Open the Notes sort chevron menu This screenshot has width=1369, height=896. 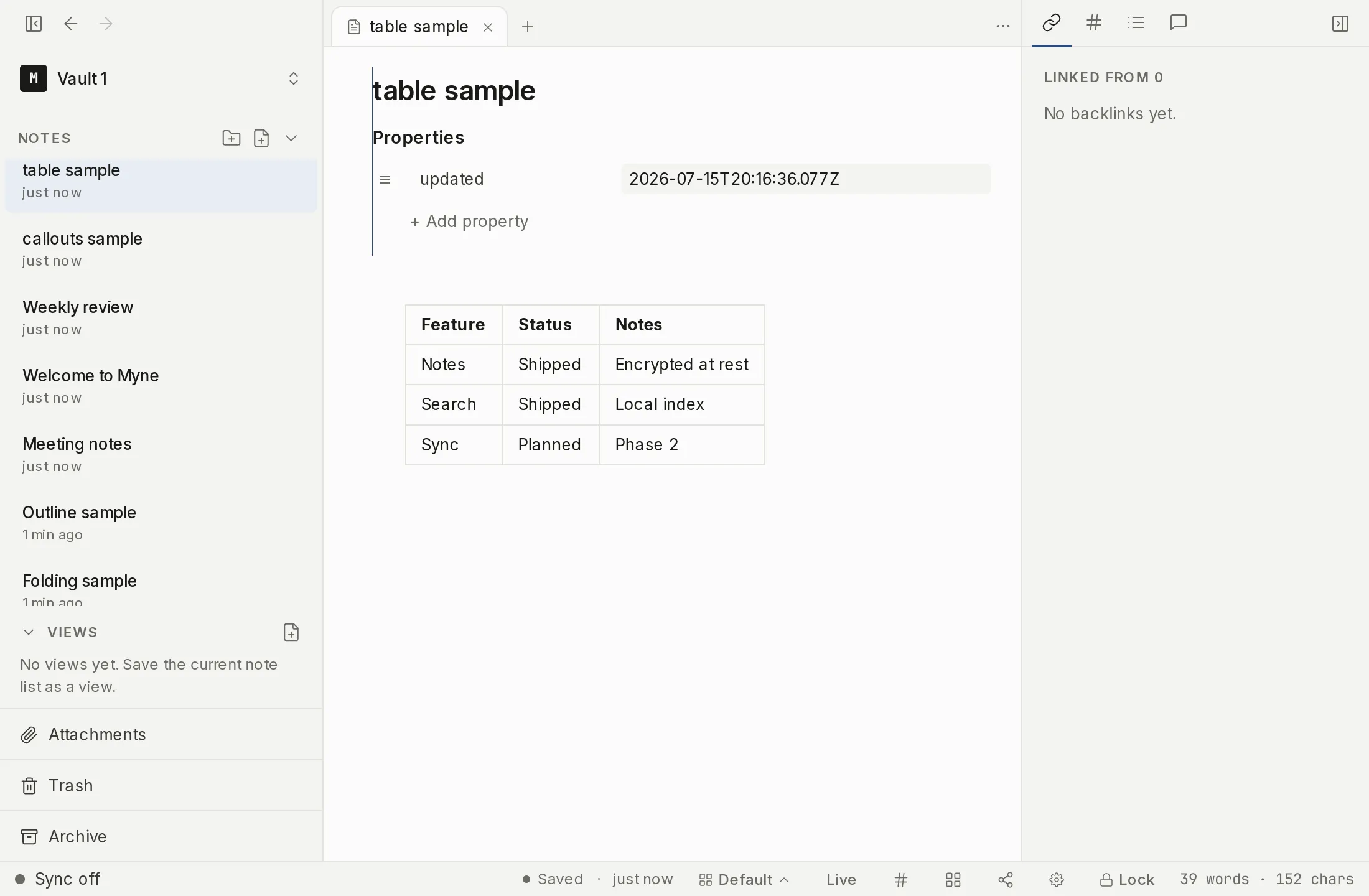291,138
